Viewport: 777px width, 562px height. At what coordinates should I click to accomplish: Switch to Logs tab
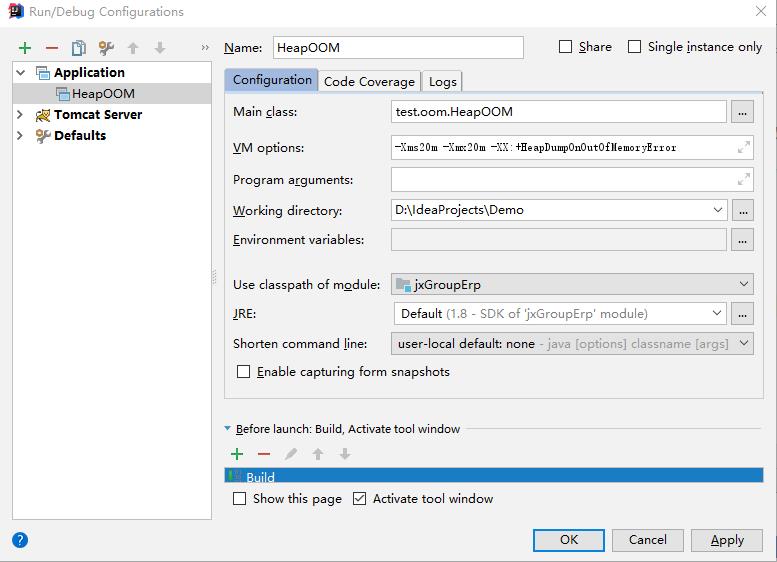pos(443,82)
